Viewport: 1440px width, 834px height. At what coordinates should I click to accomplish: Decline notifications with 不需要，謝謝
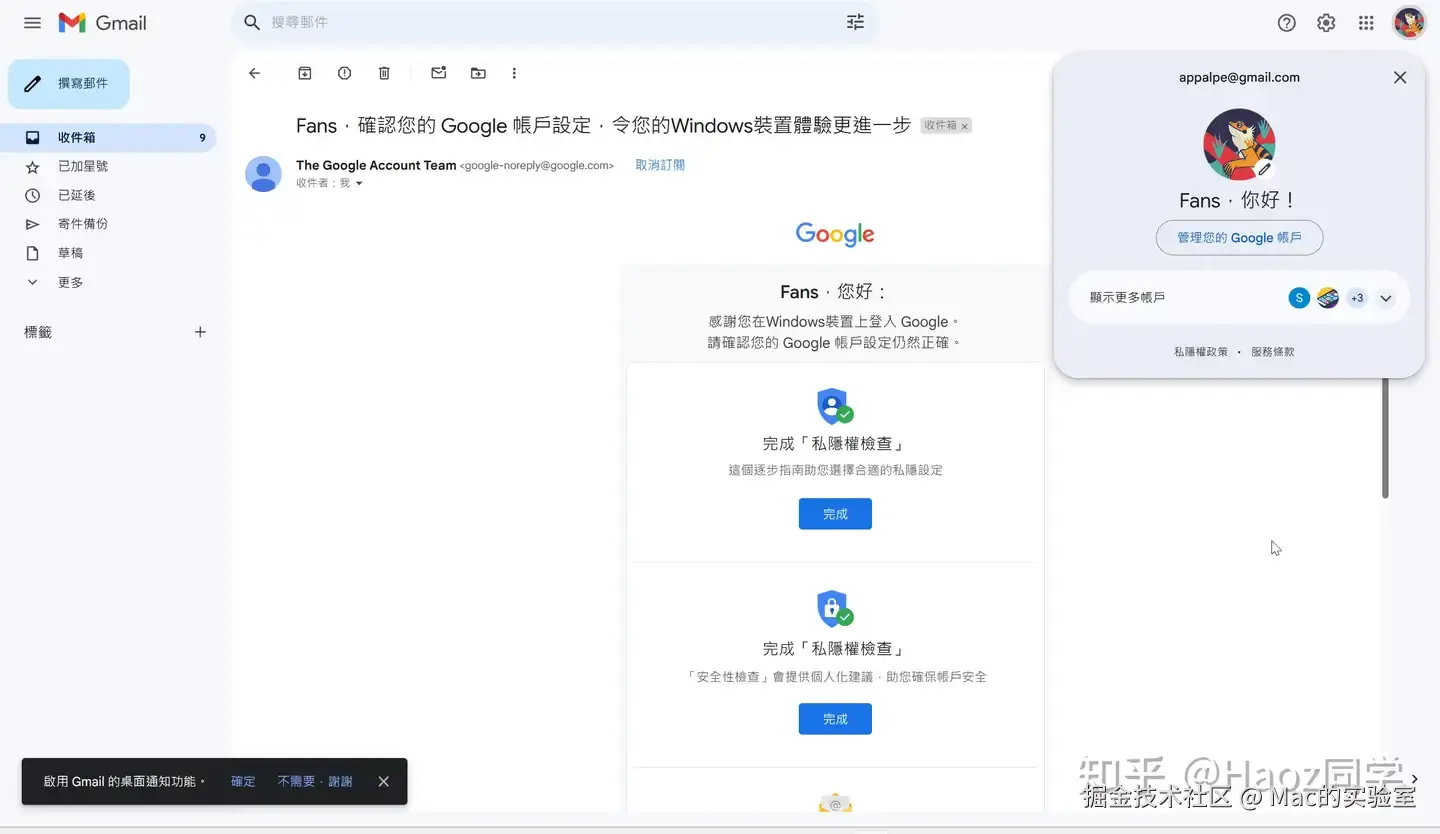pyautogui.click(x=315, y=781)
